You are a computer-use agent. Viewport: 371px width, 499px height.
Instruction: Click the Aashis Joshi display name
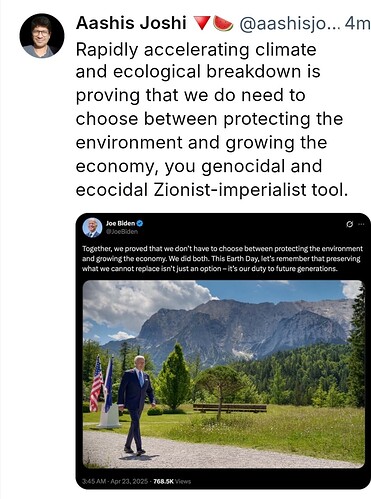pos(131,23)
